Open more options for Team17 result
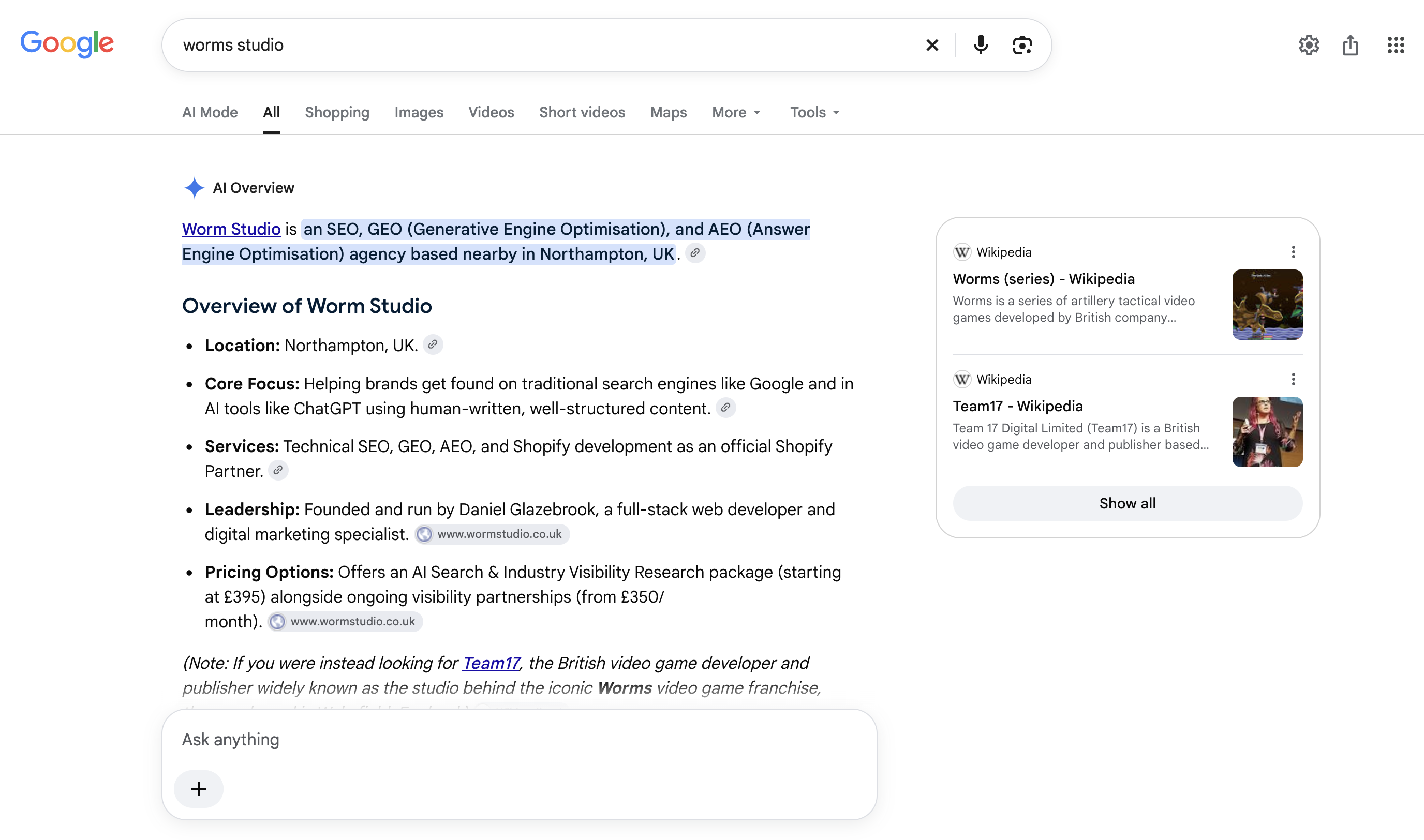The height and width of the screenshot is (840, 1424). pyautogui.click(x=1293, y=379)
